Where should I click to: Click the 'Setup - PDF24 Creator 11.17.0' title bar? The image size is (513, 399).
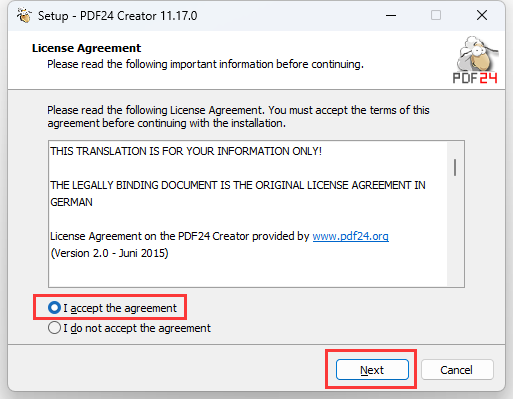click(x=117, y=16)
